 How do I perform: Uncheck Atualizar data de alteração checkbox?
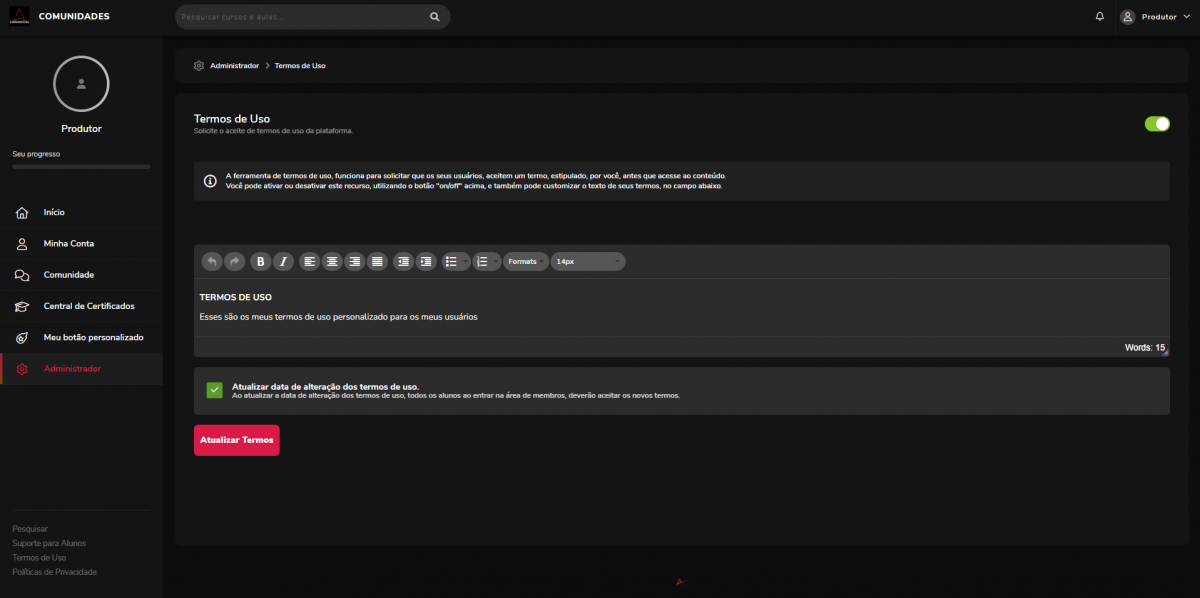click(x=214, y=390)
